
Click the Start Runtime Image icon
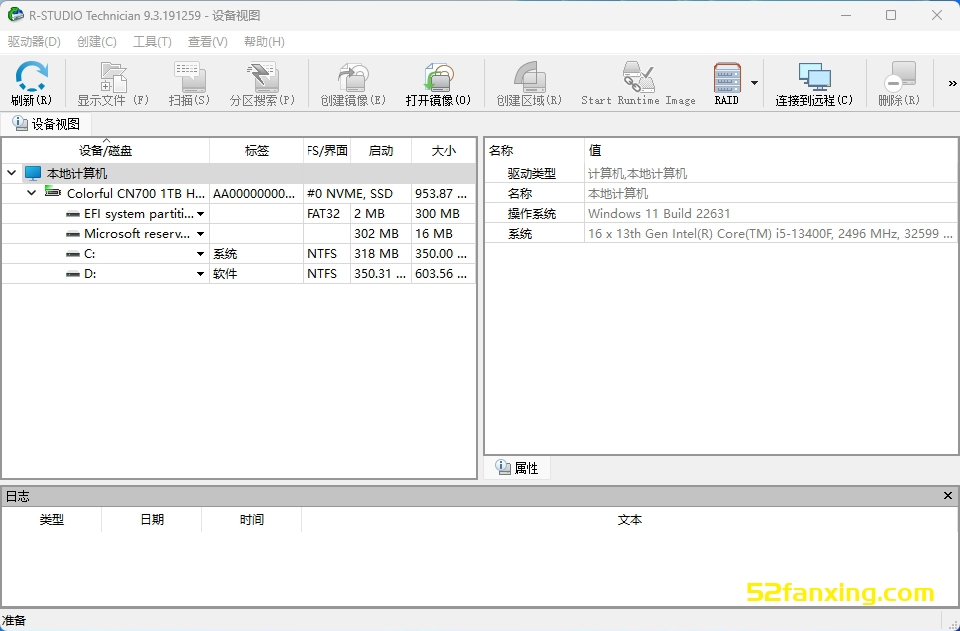click(638, 77)
